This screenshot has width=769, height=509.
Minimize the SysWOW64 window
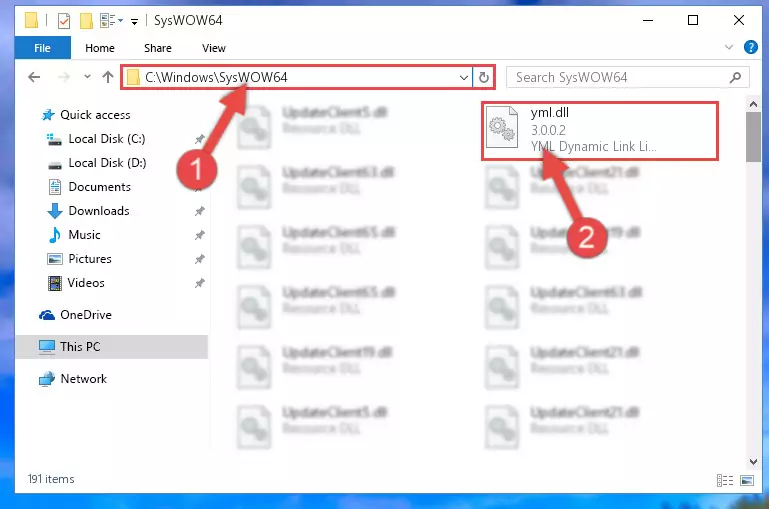pyautogui.click(x=648, y=21)
